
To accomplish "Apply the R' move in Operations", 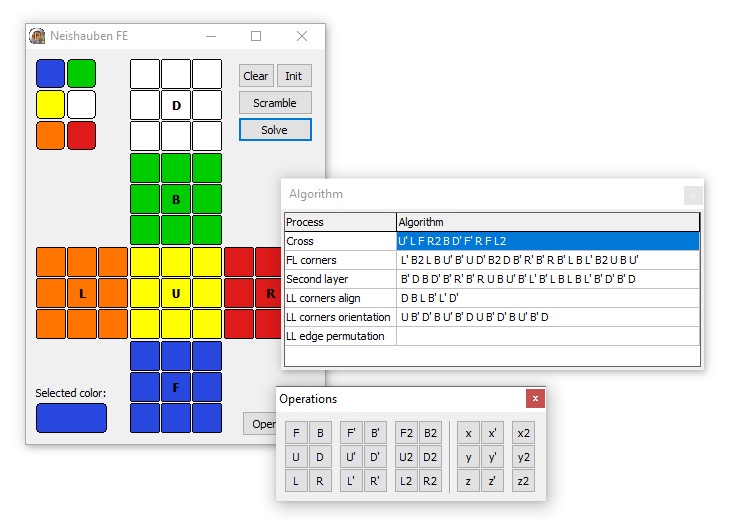I will [x=375, y=481].
